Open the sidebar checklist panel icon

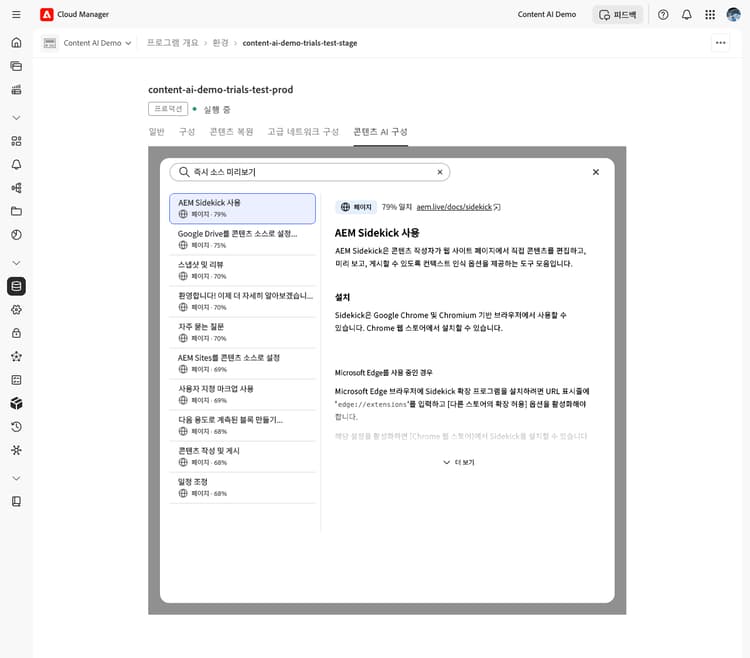point(16,380)
